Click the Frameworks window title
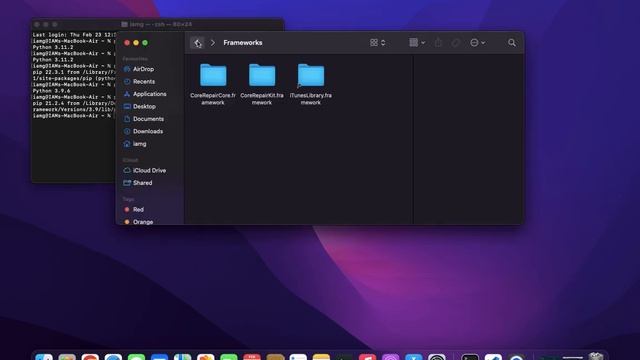Viewport: 640px width, 360px height. 243,43
